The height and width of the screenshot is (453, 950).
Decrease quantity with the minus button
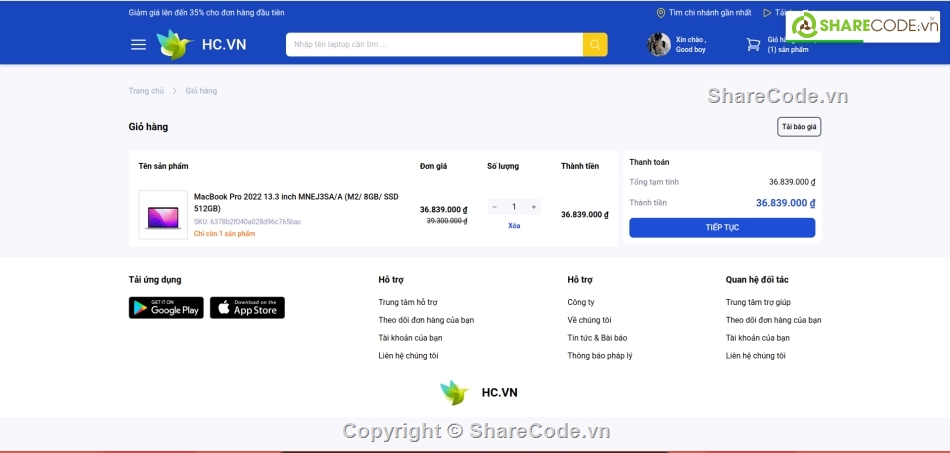coord(494,207)
